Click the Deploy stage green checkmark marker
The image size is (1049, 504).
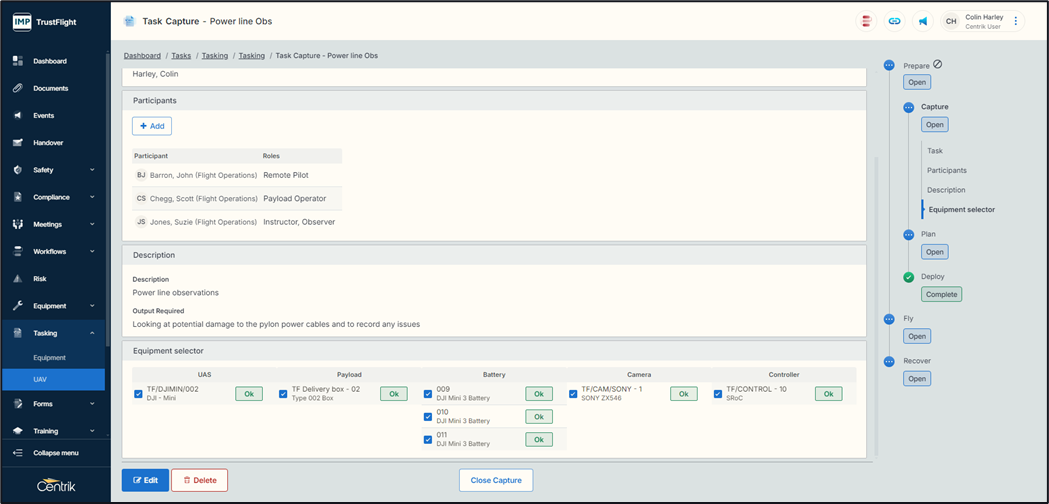[x=908, y=277]
